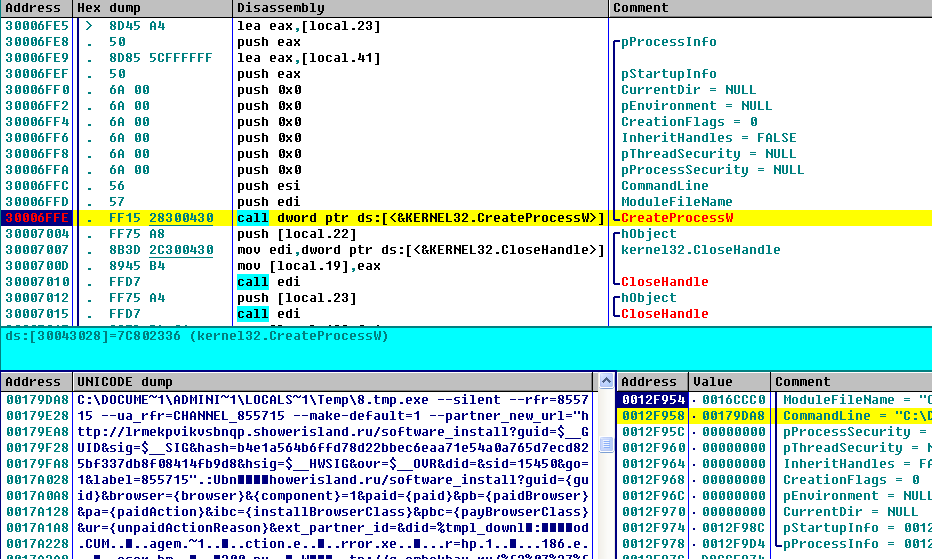Select the breakpoint address 30006FFE

pos(36,218)
